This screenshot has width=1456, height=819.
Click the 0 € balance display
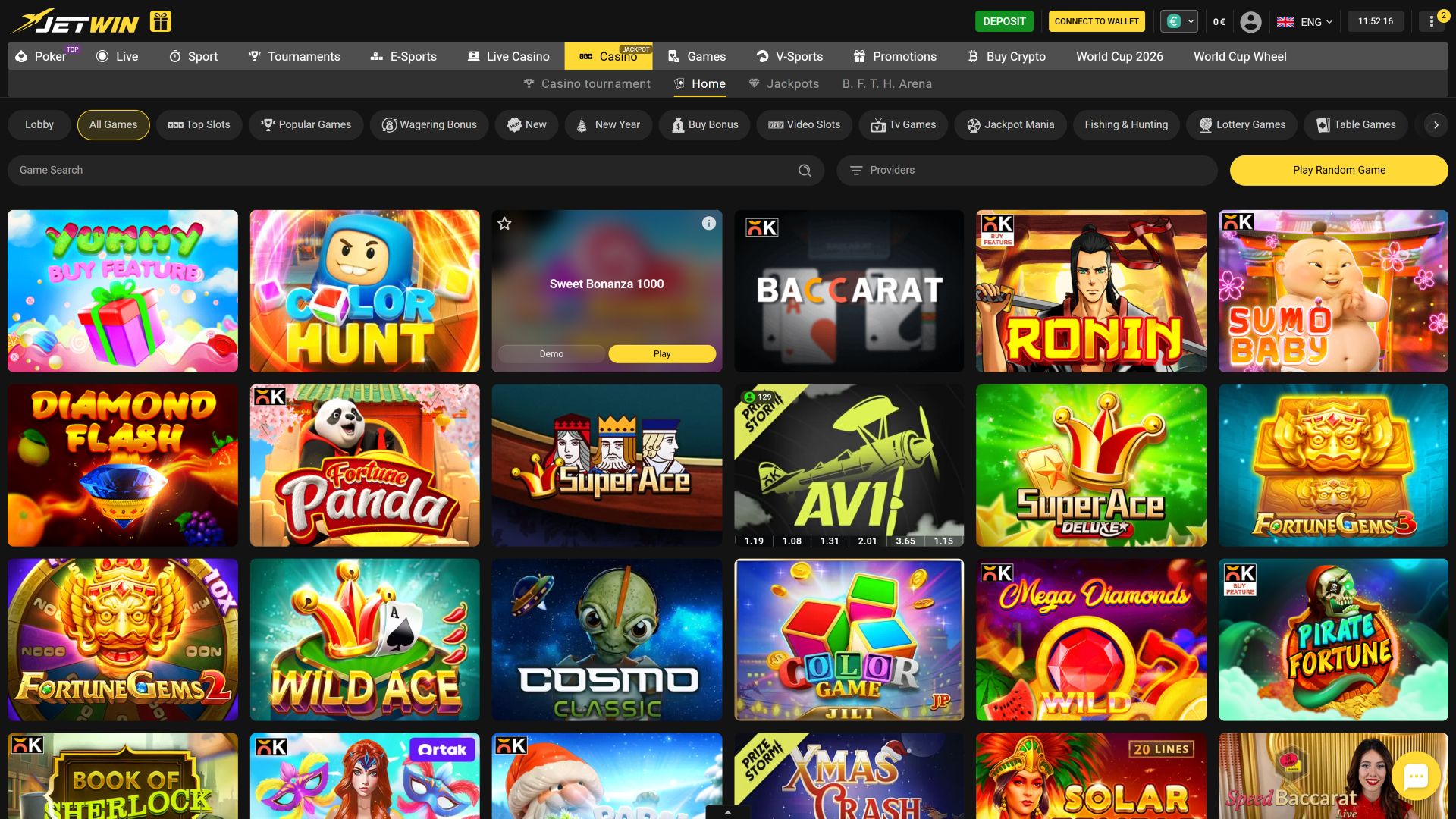click(x=1219, y=22)
